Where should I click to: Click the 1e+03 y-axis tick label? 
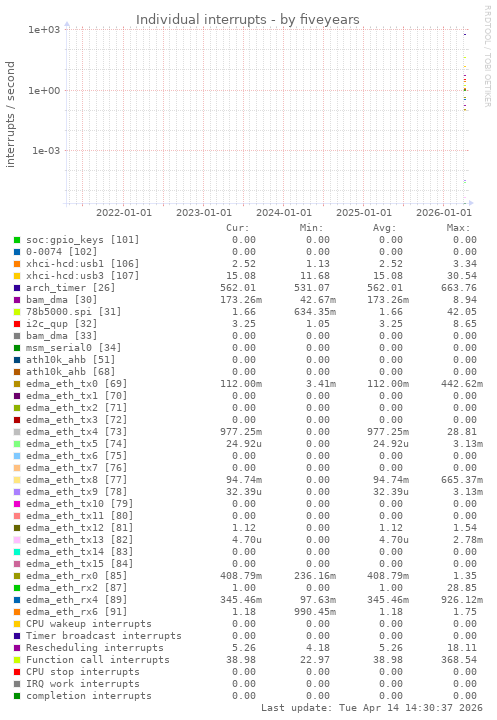click(44, 30)
